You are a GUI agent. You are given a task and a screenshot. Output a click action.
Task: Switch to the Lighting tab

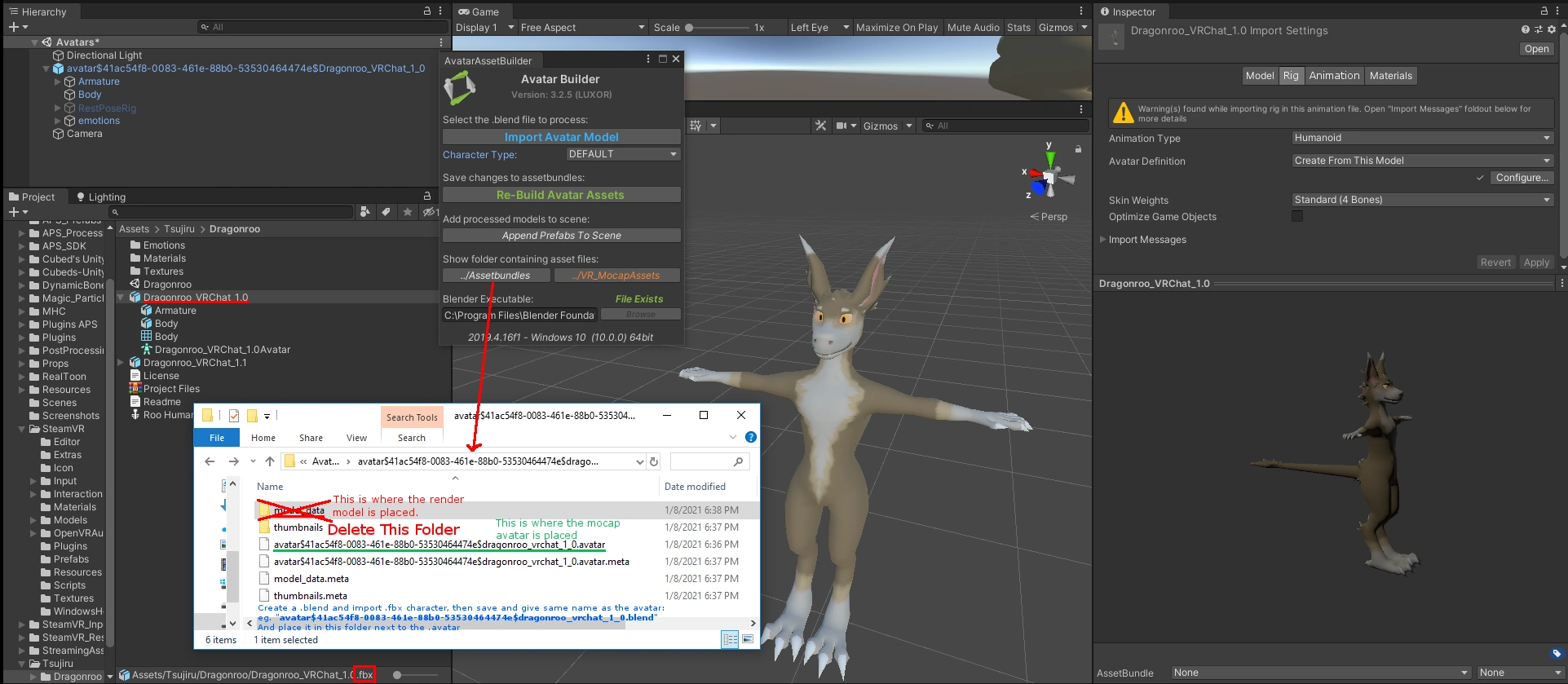point(101,197)
